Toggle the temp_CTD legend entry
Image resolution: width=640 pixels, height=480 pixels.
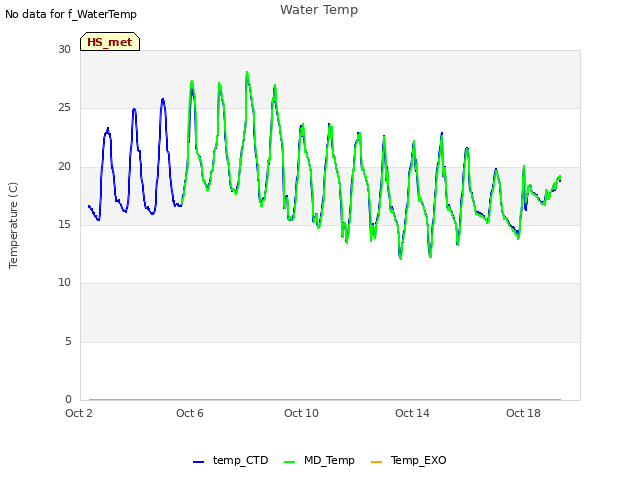click(230, 460)
